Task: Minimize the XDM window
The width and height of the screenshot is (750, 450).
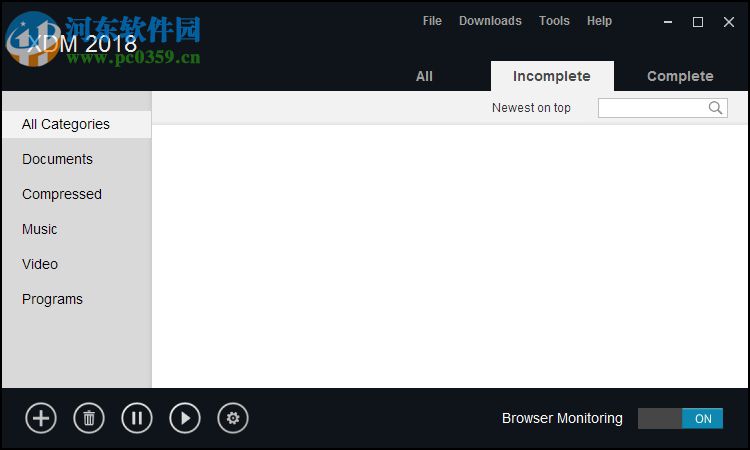Action: pos(668,22)
